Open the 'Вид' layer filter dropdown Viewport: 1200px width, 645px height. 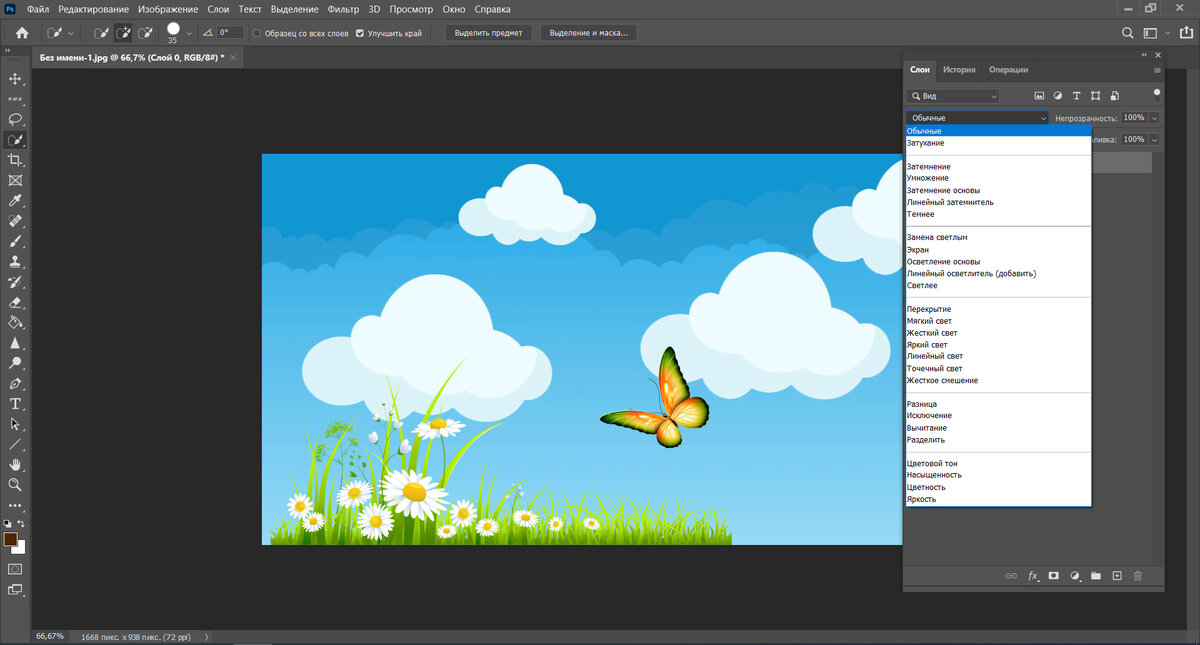click(x=952, y=96)
